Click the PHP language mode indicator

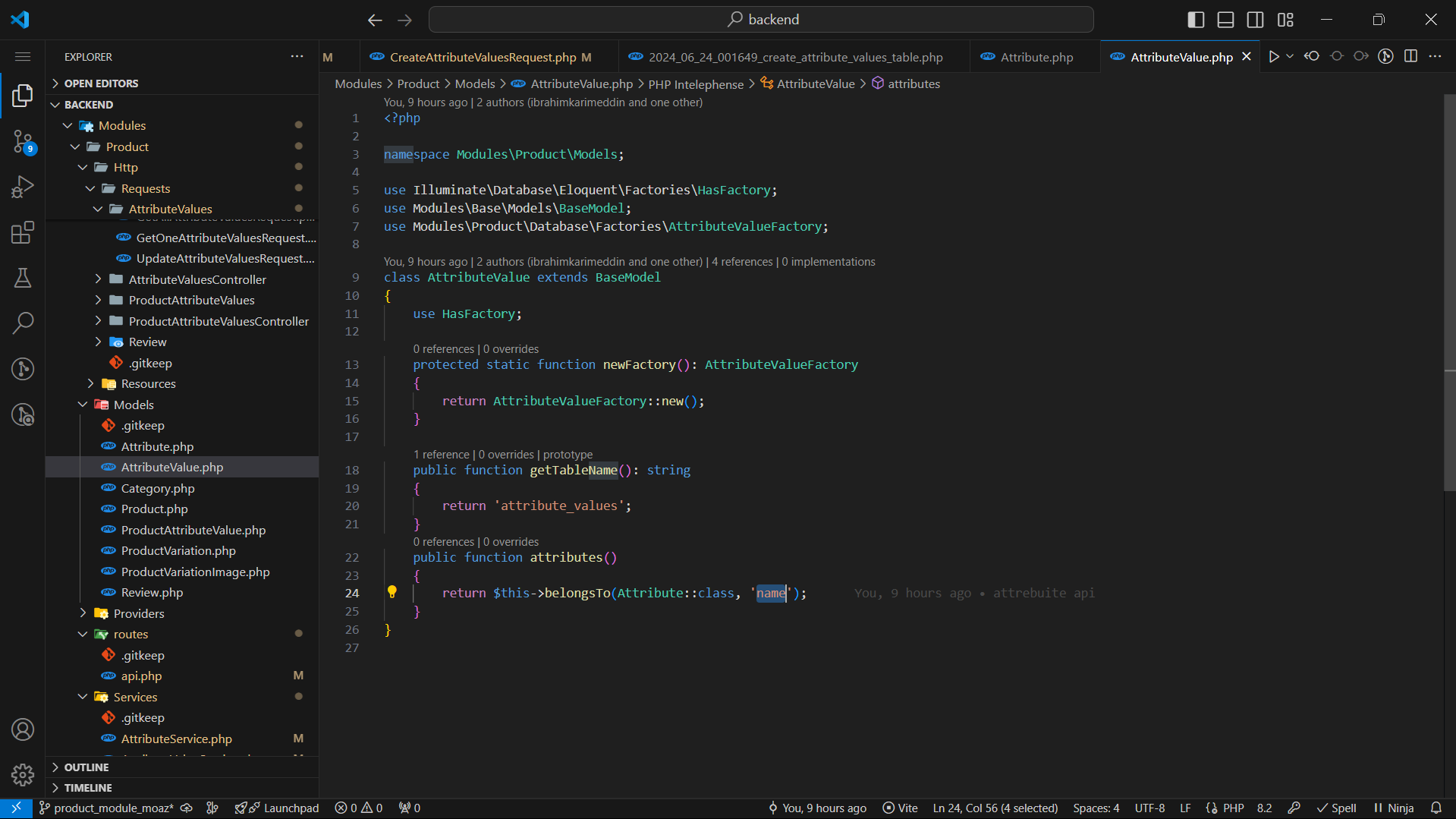pyautogui.click(x=1233, y=808)
